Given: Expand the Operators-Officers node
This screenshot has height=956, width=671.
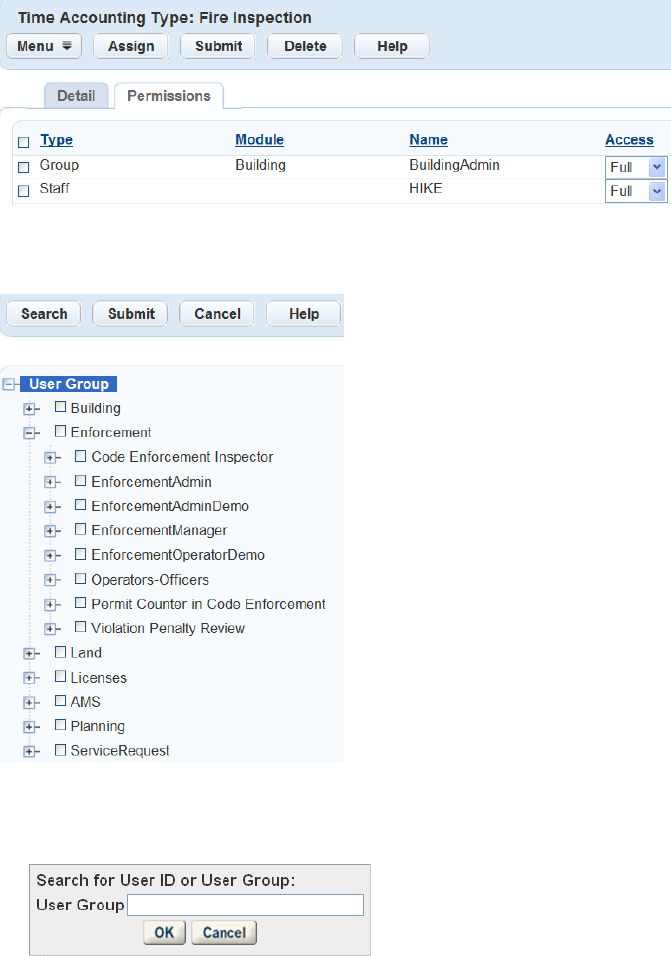Looking at the screenshot, I should click(50, 580).
